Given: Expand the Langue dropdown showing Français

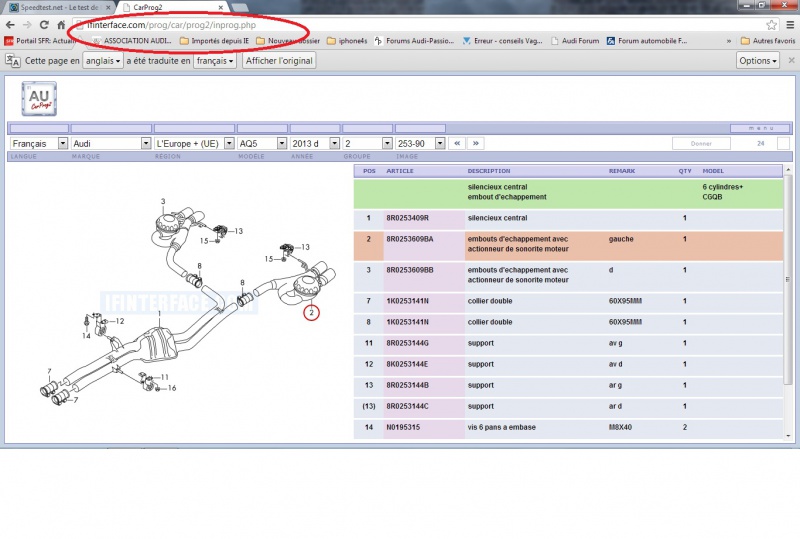Looking at the screenshot, I should (38, 144).
